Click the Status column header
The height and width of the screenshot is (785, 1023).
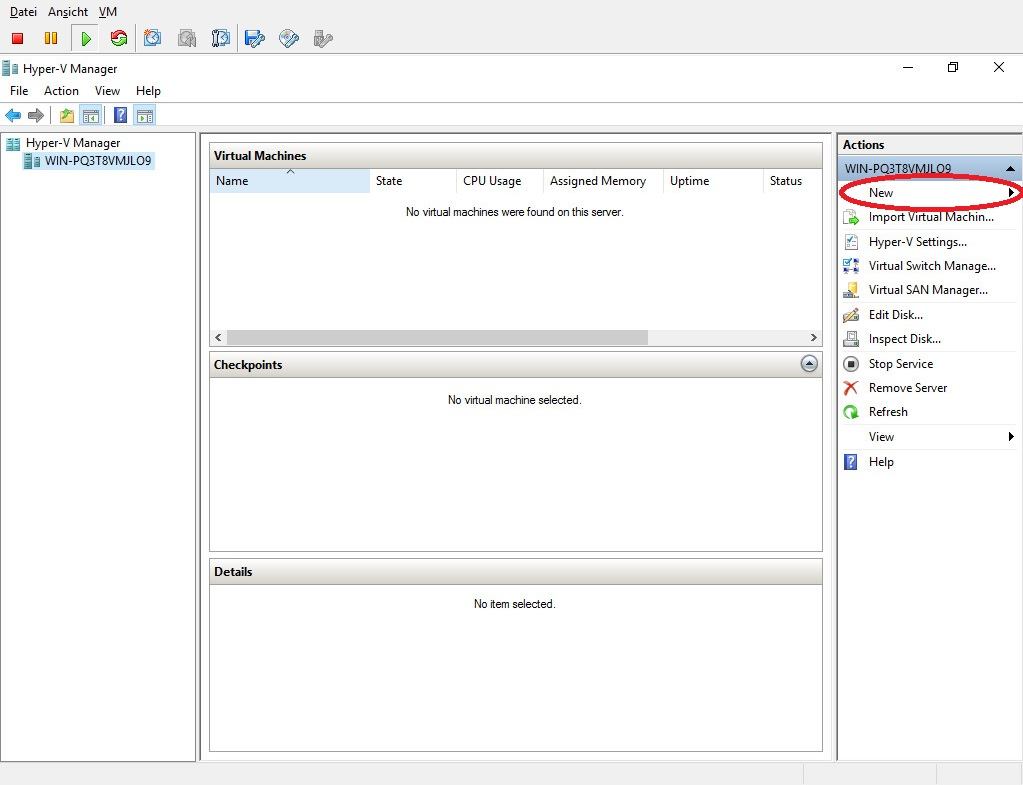point(792,181)
